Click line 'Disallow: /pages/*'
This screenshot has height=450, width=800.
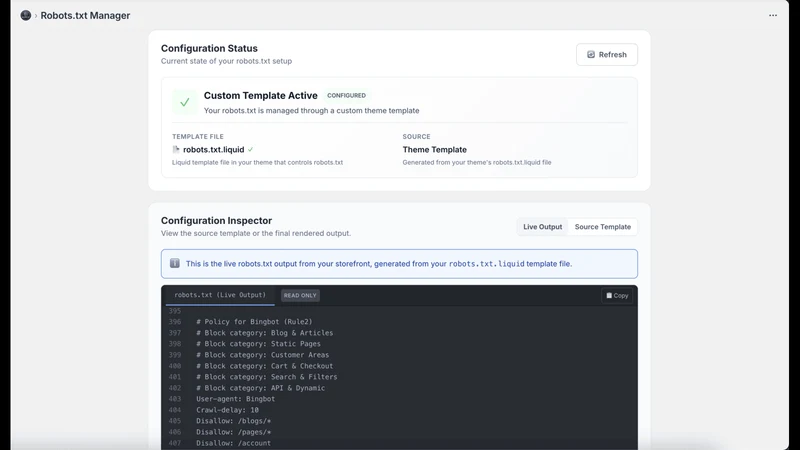(x=233, y=432)
